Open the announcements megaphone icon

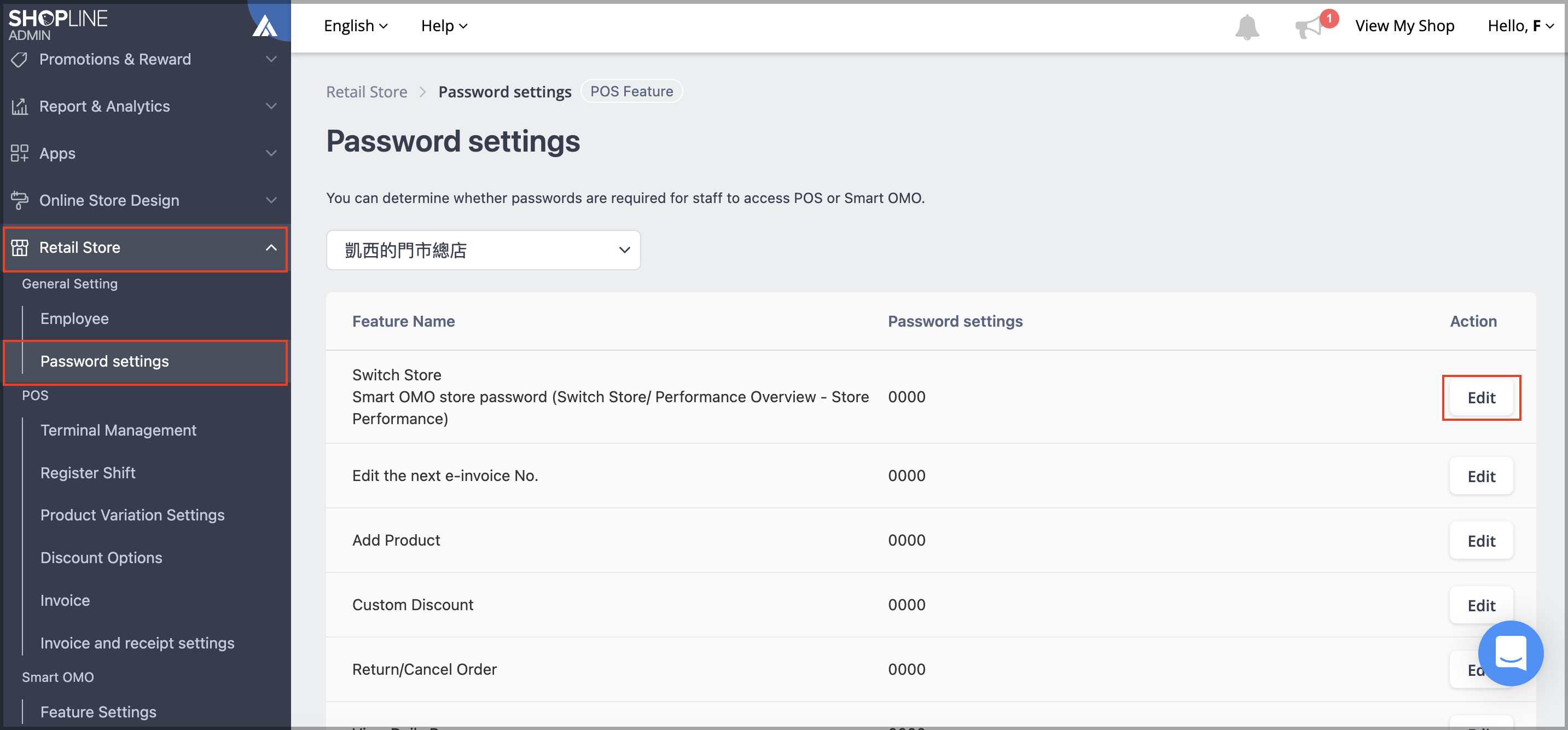coord(1309,27)
